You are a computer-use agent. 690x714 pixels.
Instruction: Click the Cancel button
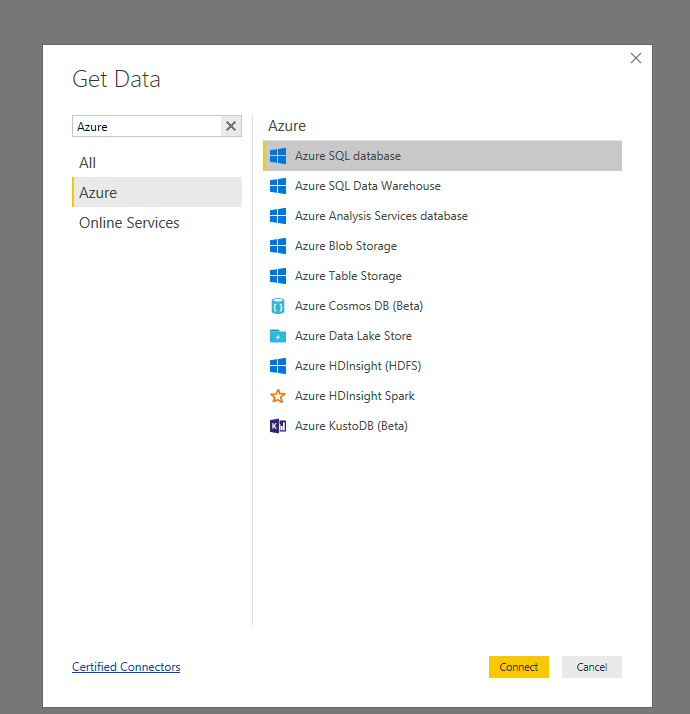[x=592, y=667]
